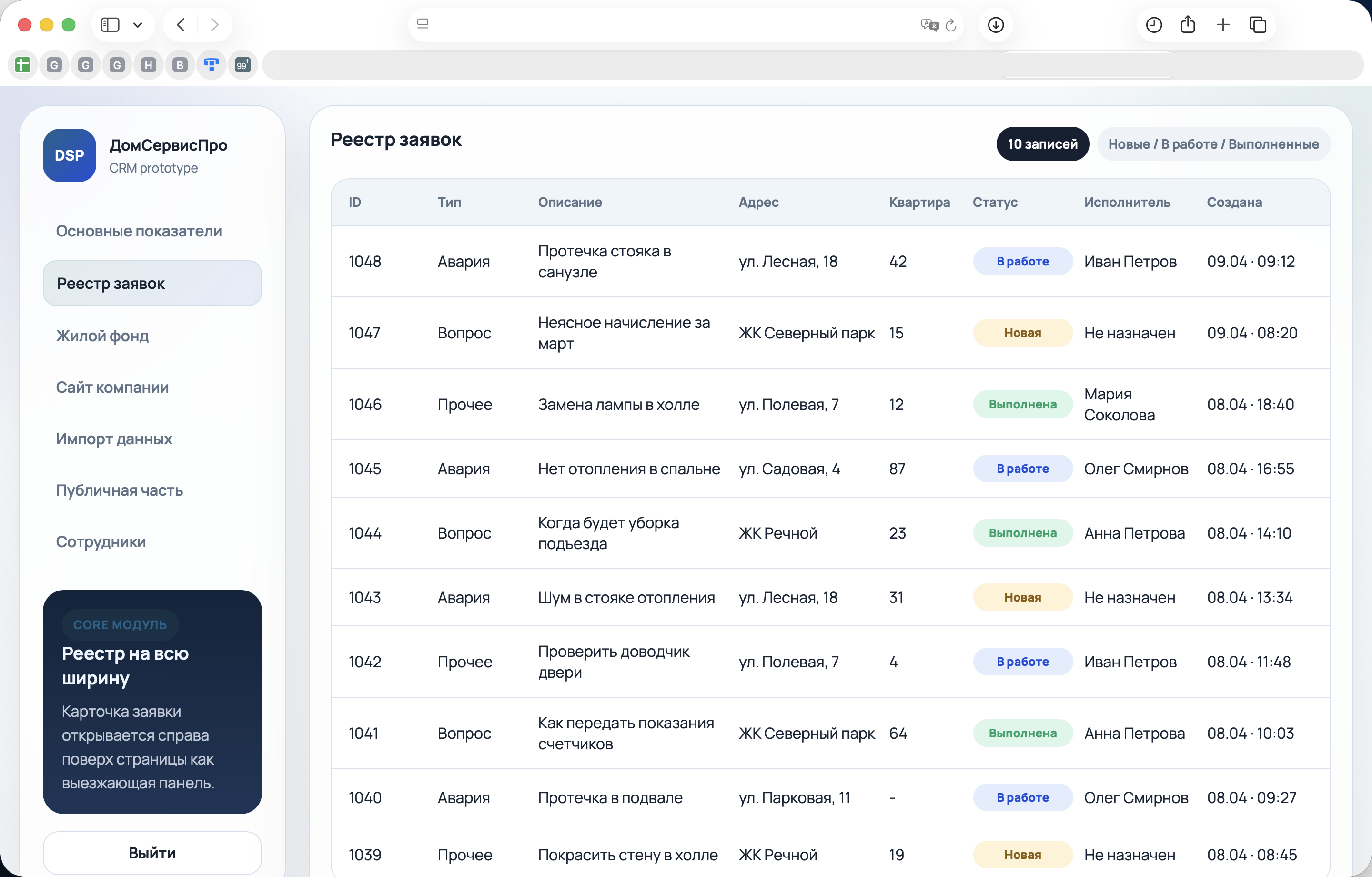
Task: Show the tab overview
Action: pyautogui.click(x=1258, y=24)
